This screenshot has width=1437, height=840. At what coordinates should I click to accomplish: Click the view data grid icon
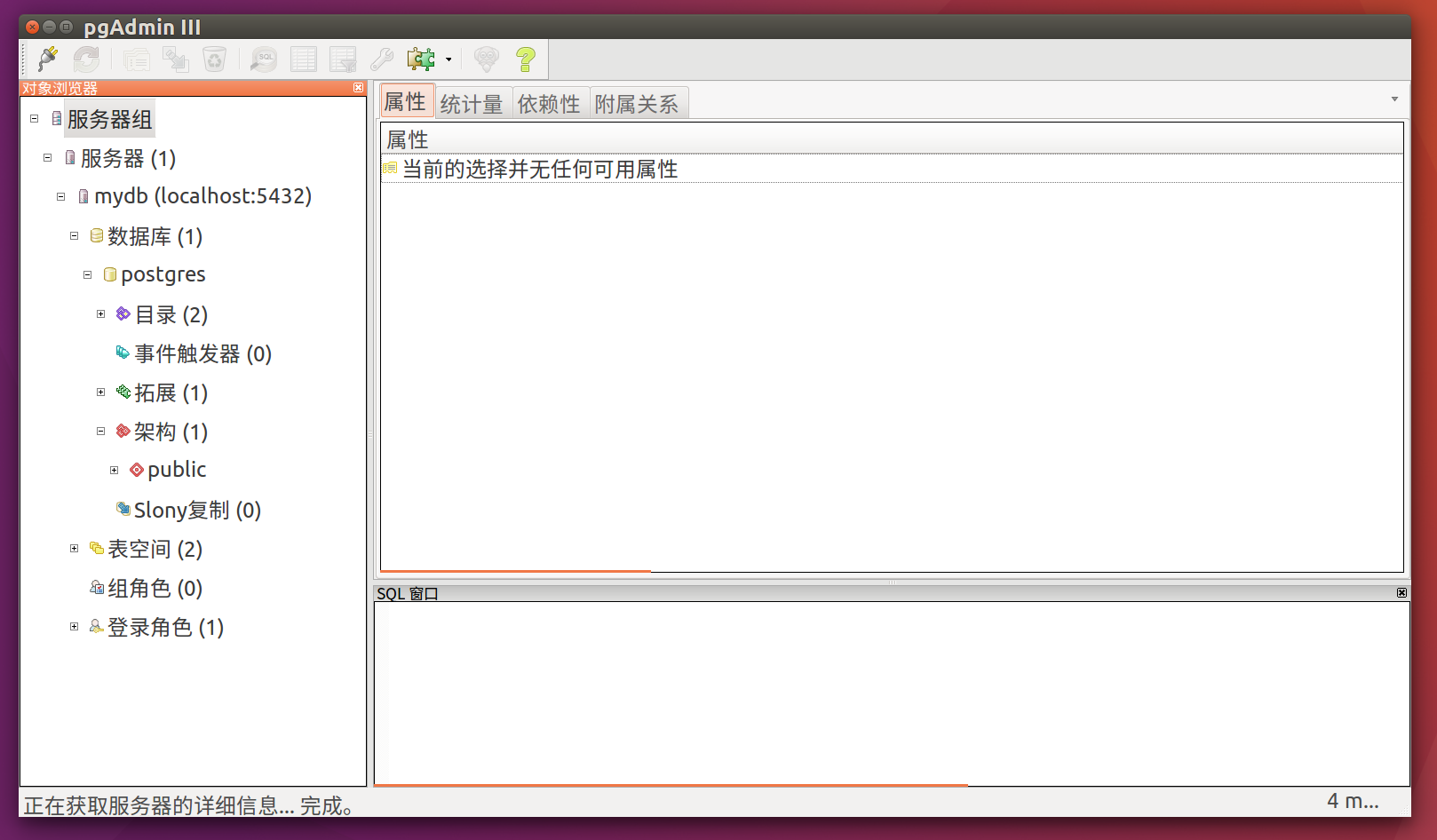[303, 59]
